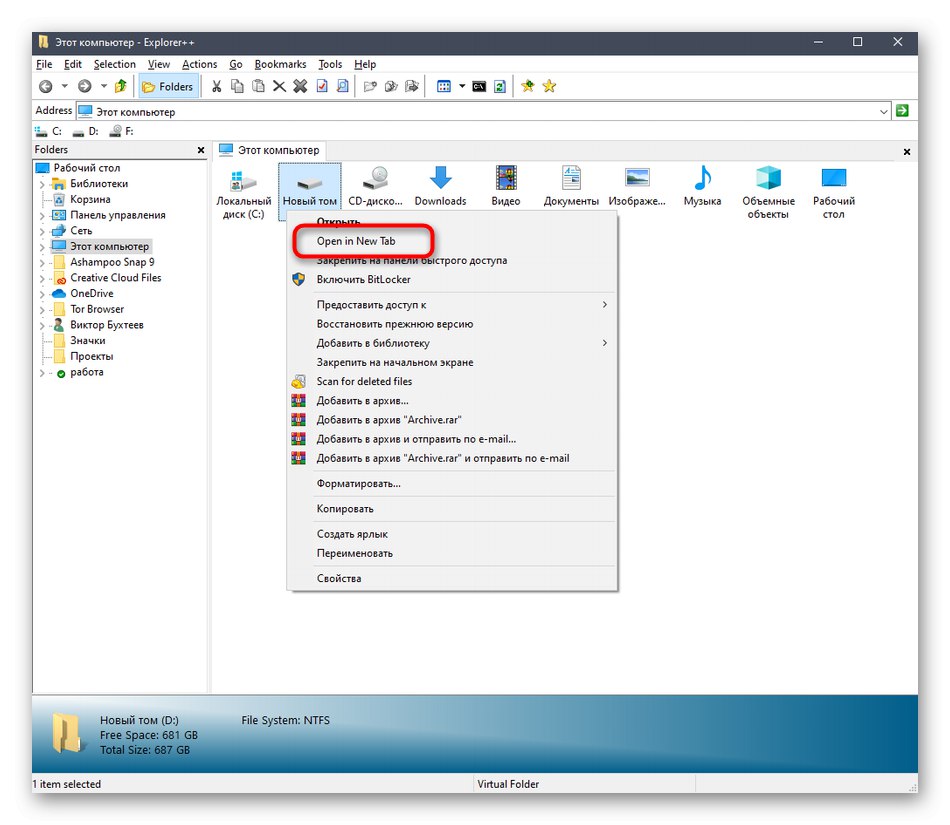Click the Copy toolbar icon
This screenshot has height=825, width=950.
pos(238,87)
